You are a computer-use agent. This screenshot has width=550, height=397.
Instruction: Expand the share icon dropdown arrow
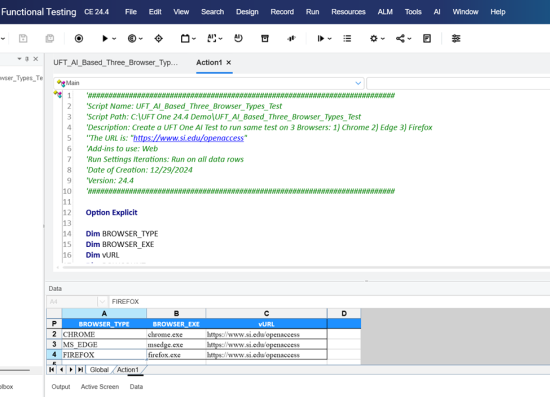tap(409, 39)
